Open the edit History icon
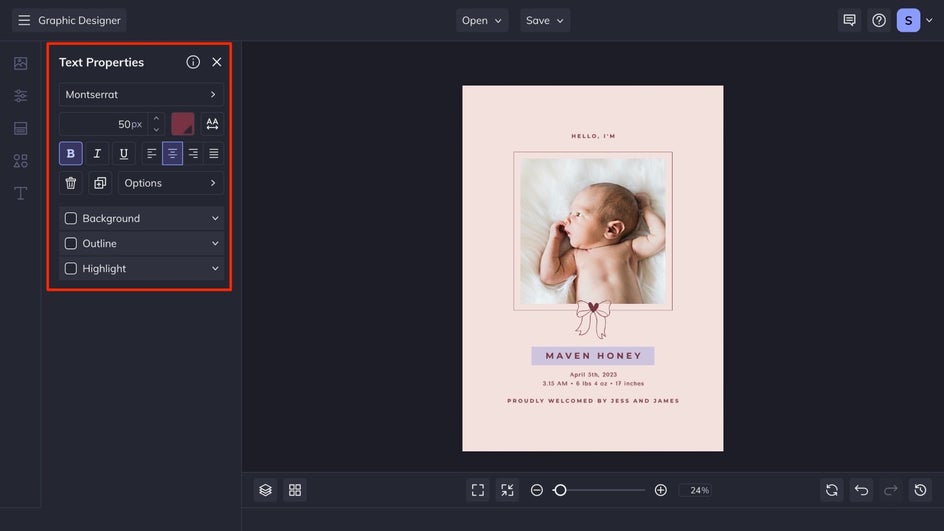Screen dimensions: 944x531 point(920,490)
